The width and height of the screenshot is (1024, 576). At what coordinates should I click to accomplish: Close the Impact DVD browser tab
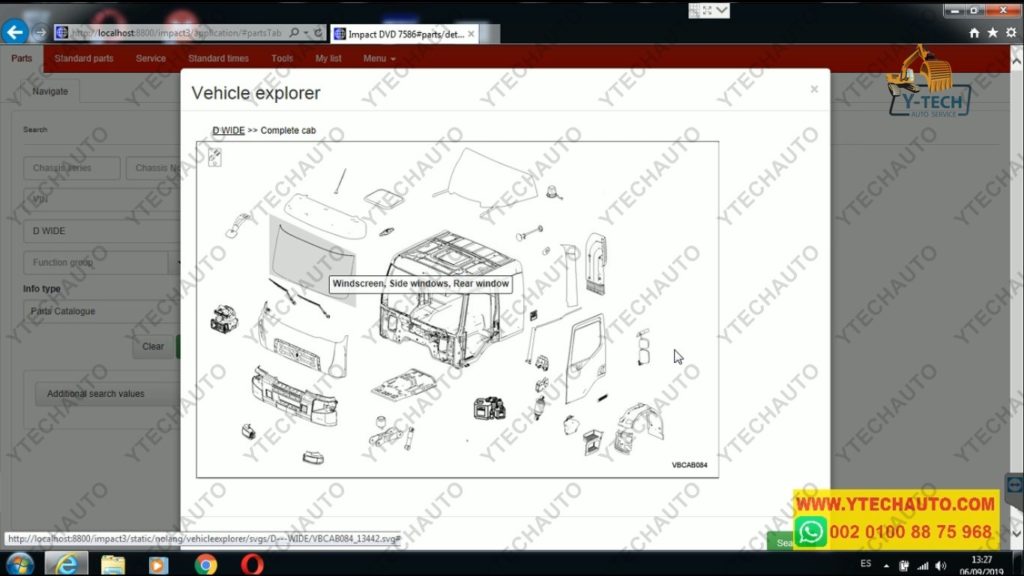tap(471, 34)
